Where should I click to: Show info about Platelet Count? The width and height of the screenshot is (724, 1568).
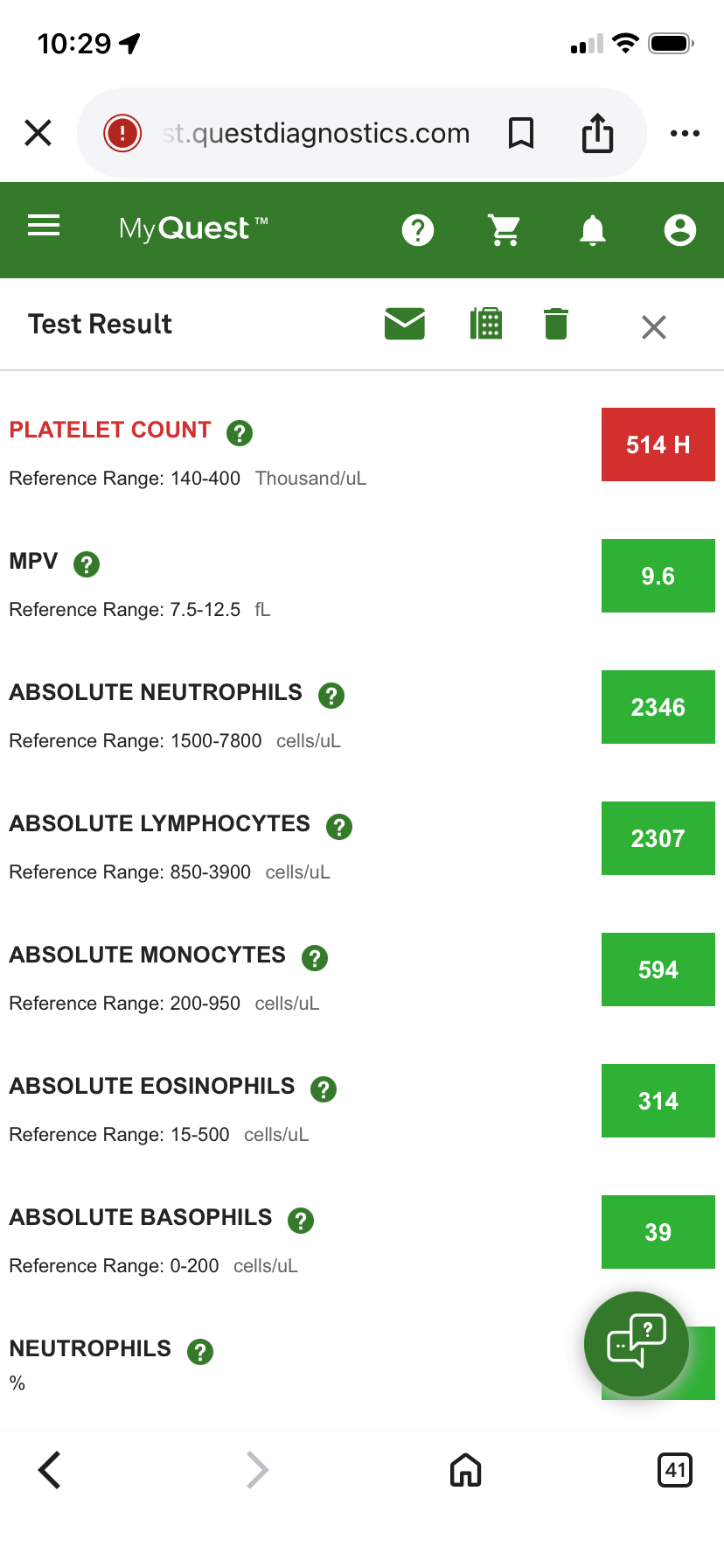point(240,432)
